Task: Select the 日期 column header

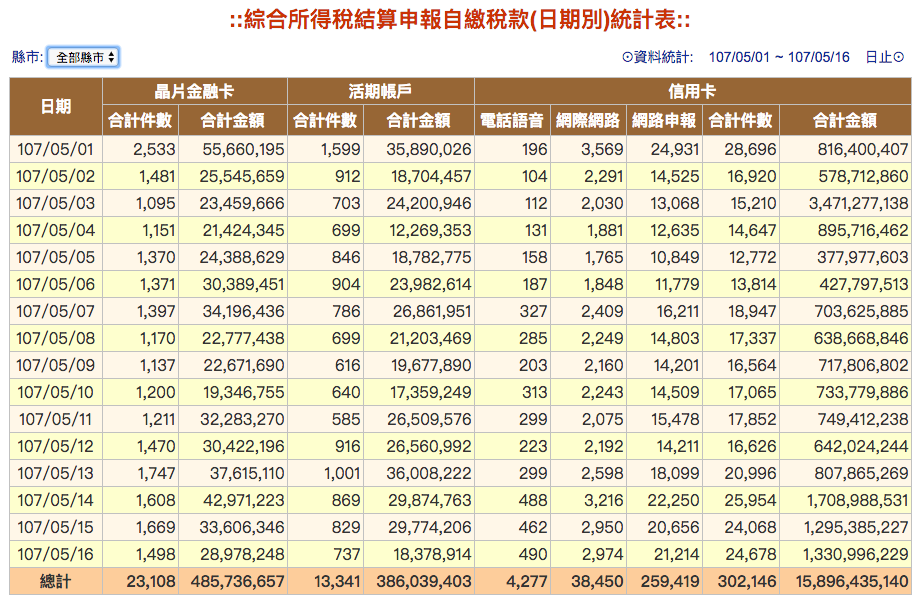Action: [x=55, y=106]
